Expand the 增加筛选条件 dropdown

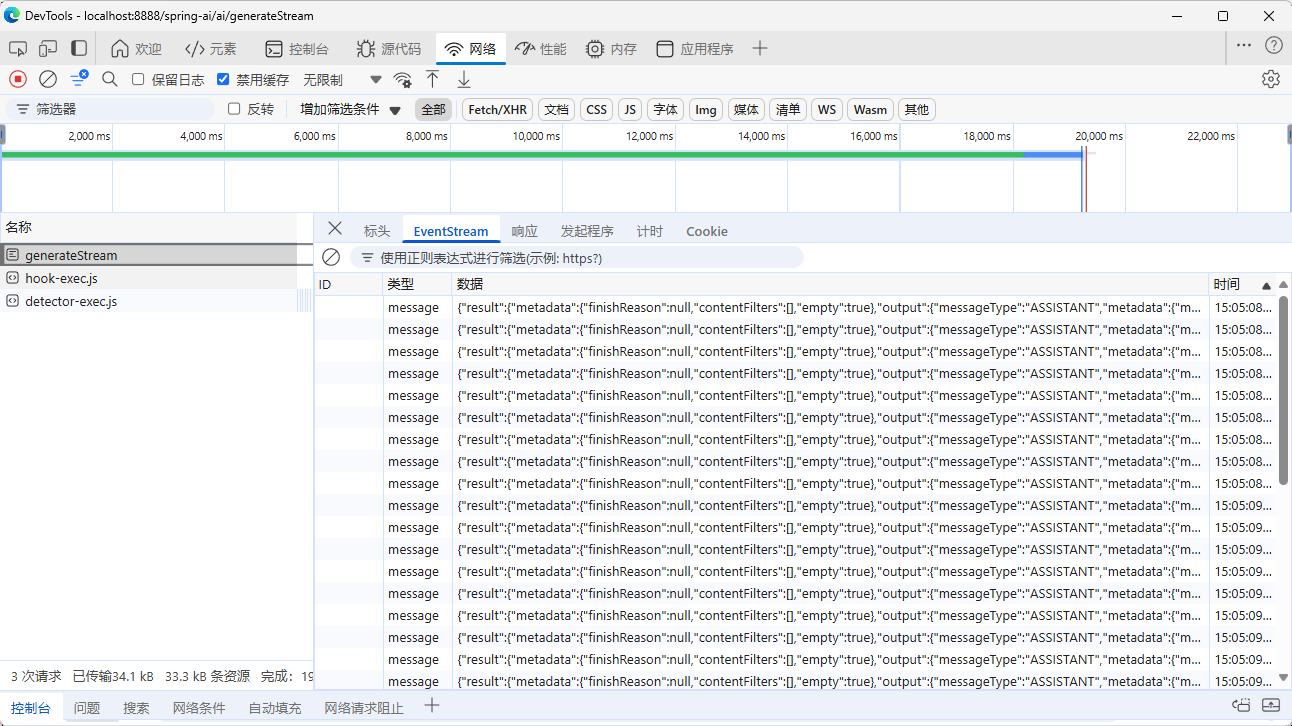click(x=350, y=109)
